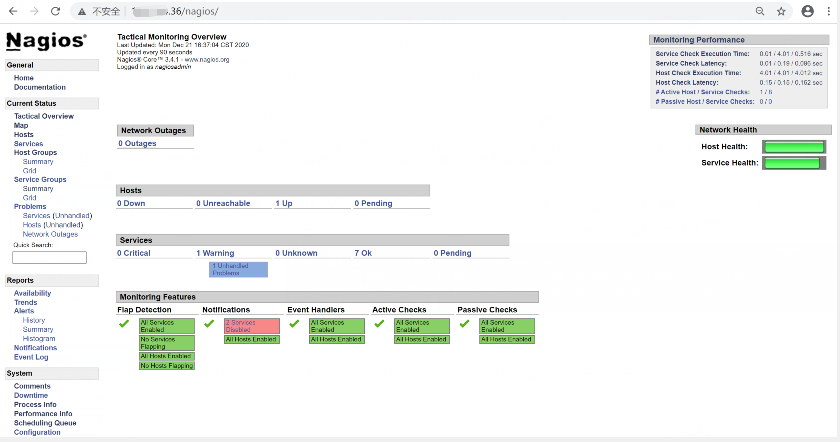
Task: Click Passive Host / Service Checks link
Action: coord(704,102)
